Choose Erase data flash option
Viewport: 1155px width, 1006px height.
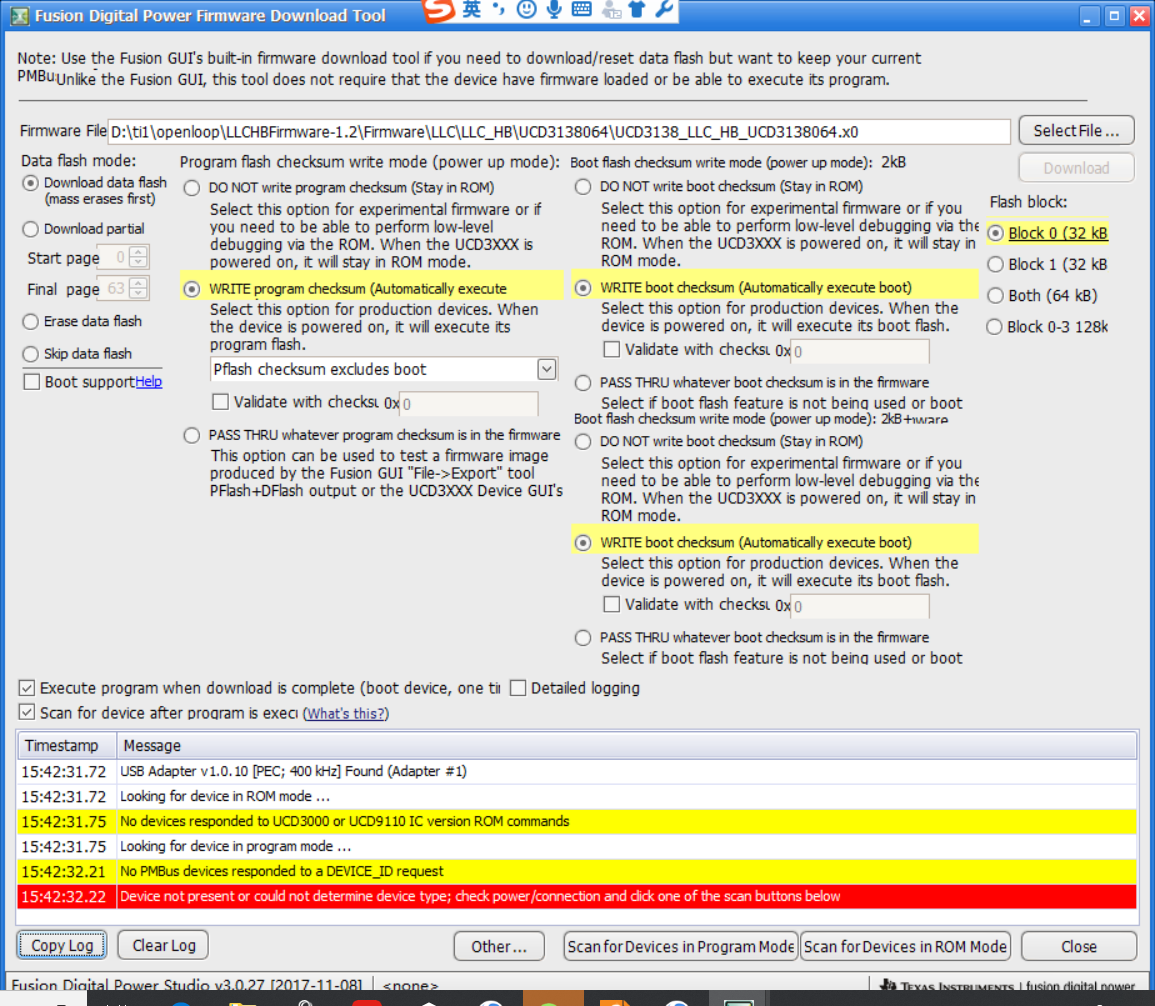(x=30, y=322)
